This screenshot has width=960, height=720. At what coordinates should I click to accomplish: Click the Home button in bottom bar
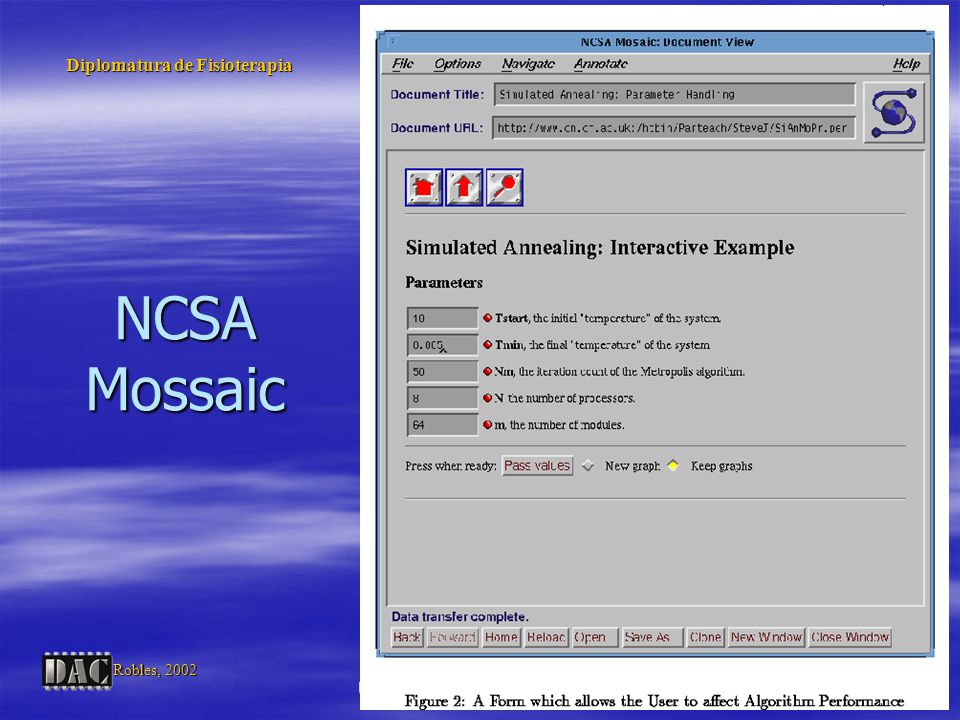coord(501,637)
